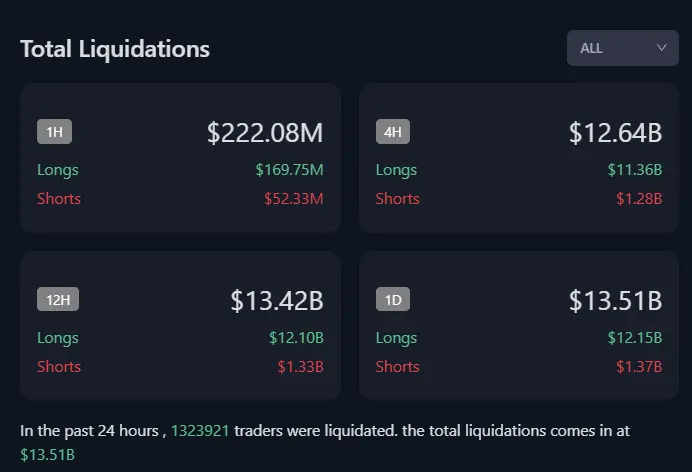Click the $1.28B shorts value
Image resolution: width=692 pixels, height=472 pixels.
click(x=639, y=198)
